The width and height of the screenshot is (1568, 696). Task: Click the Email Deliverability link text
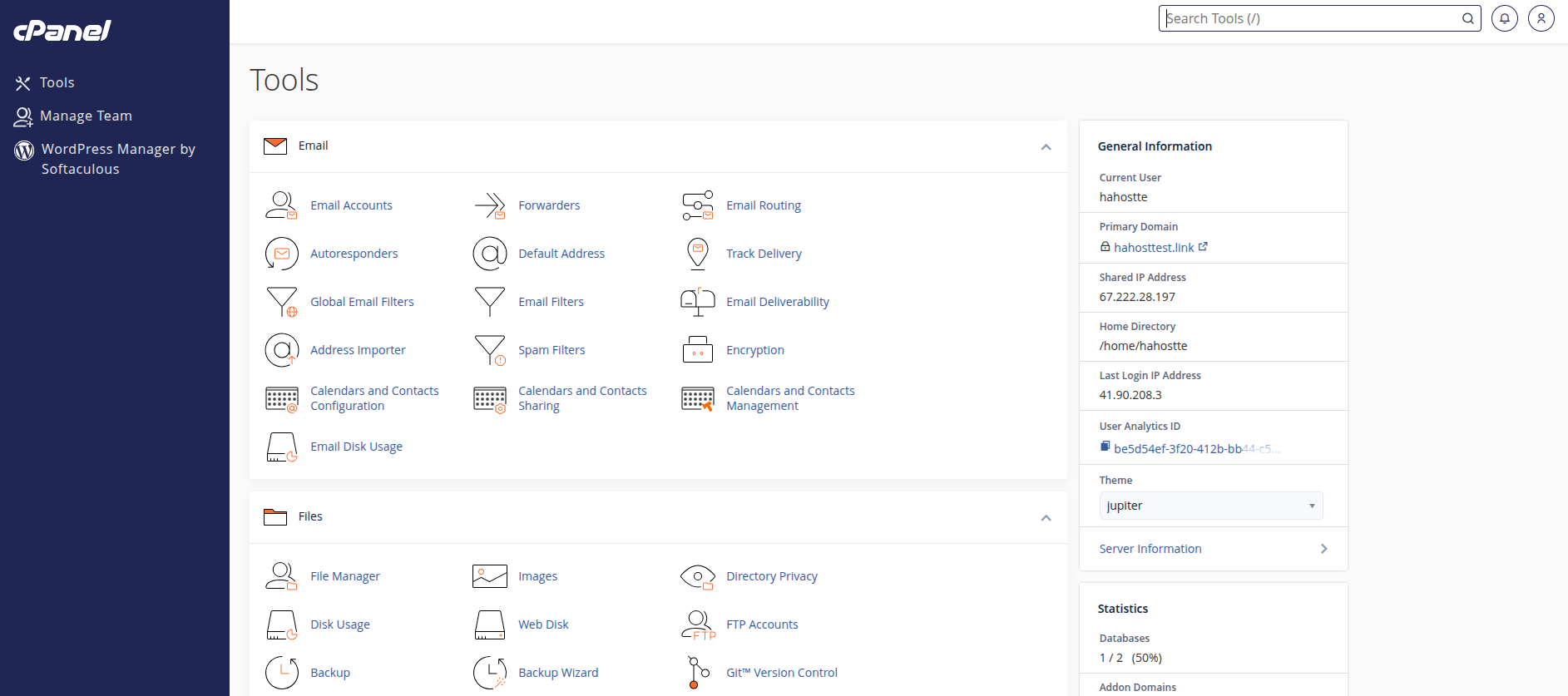point(778,302)
